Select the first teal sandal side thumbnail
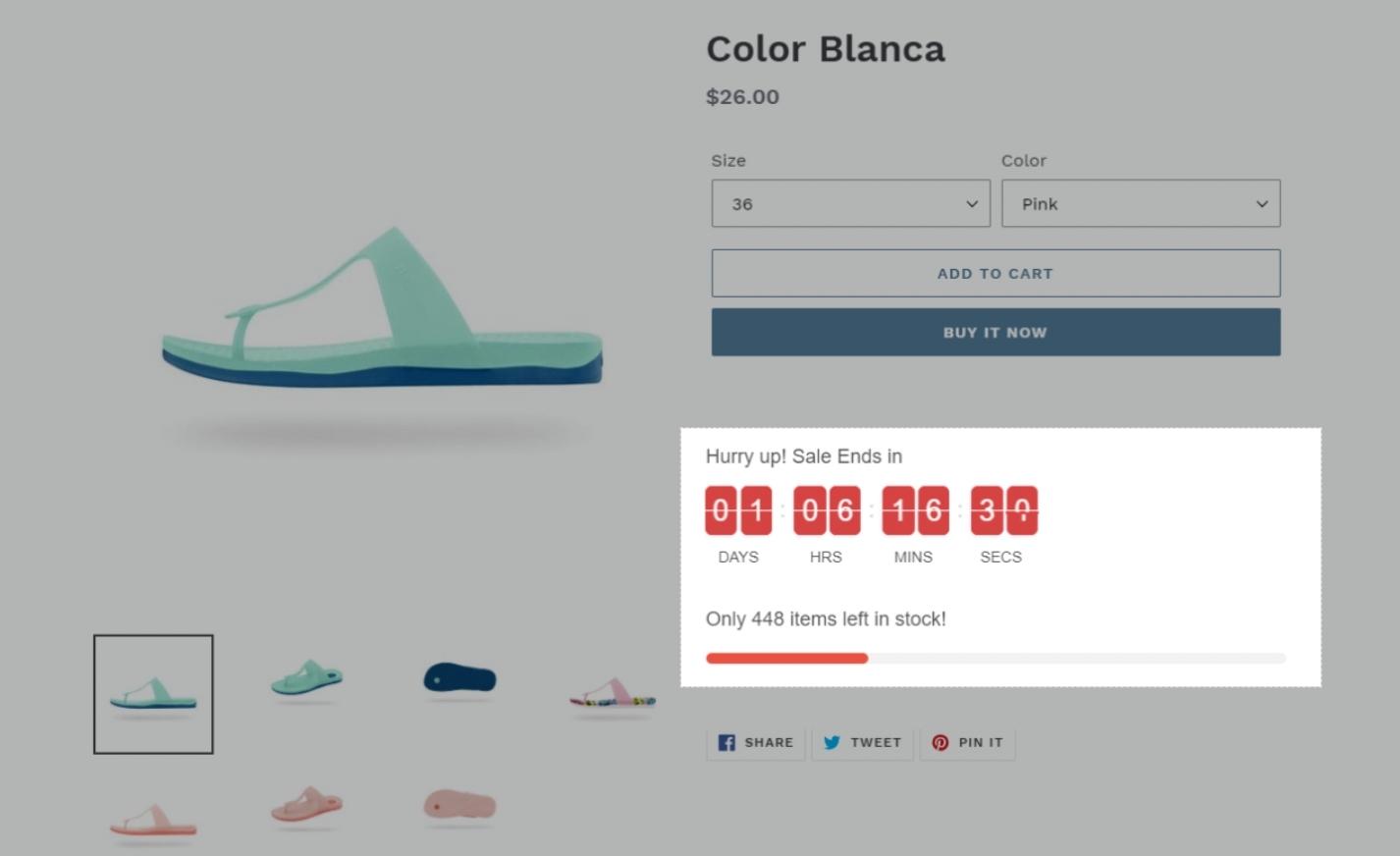 point(153,694)
